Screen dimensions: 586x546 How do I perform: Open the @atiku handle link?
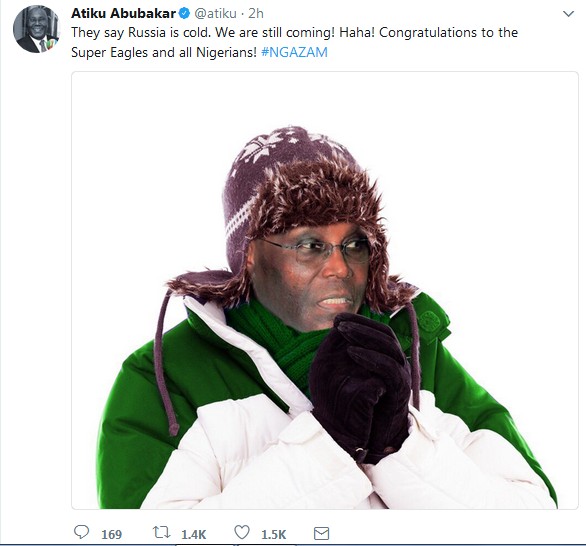click(x=216, y=14)
